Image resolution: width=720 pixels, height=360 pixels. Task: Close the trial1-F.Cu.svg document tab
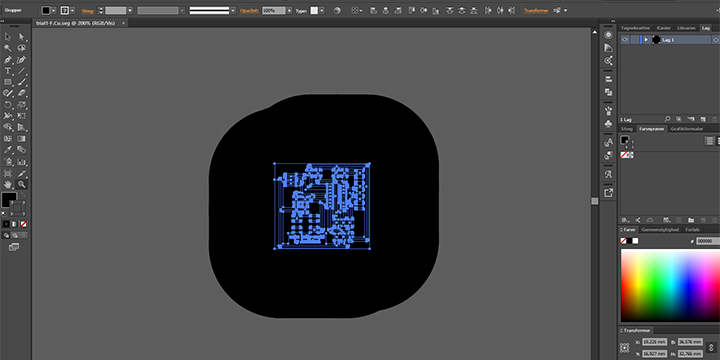tap(123, 22)
